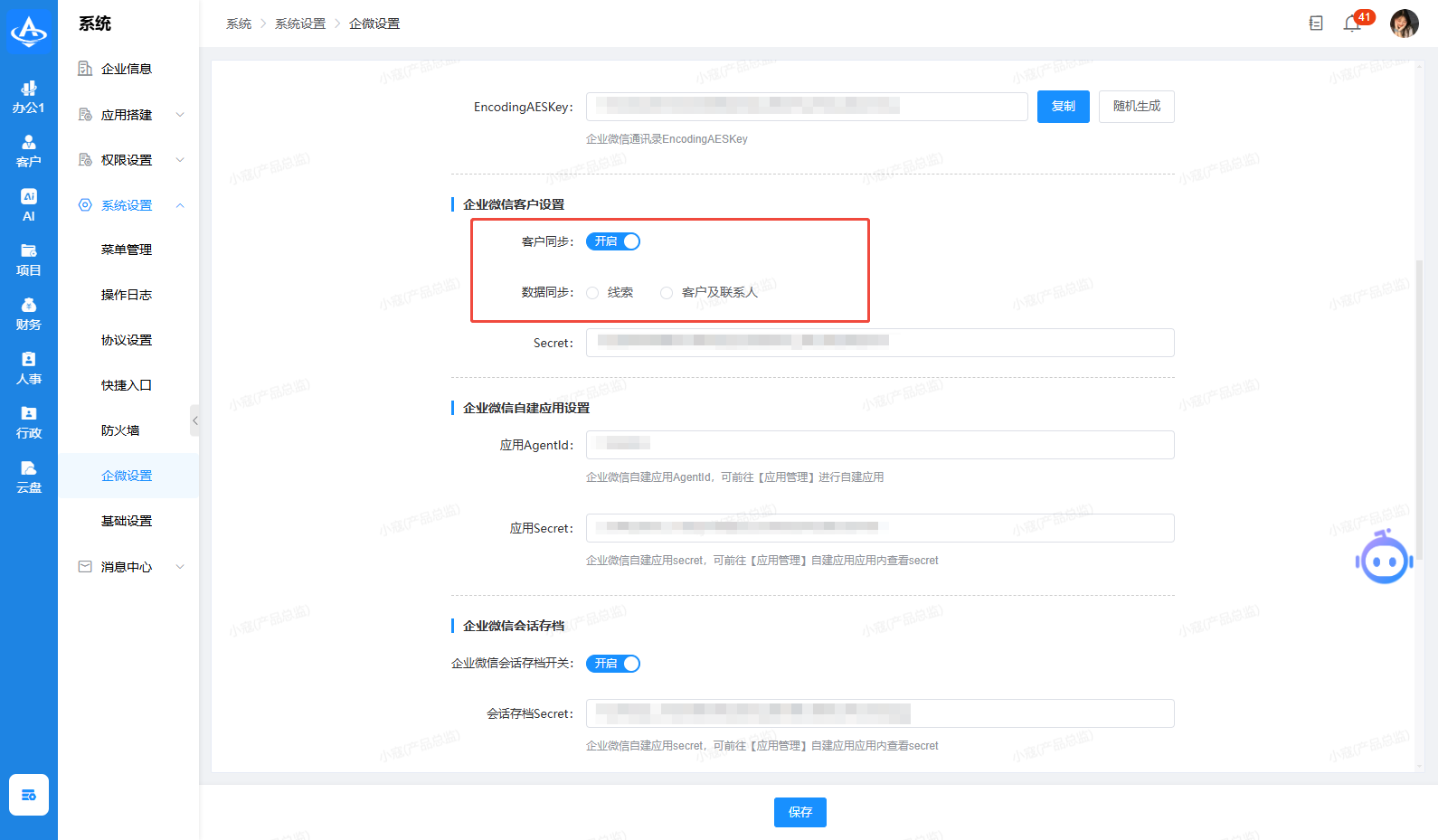Image resolution: width=1438 pixels, height=840 pixels.
Task: Select the 企微设置 menu item
Action: pyautogui.click(x=128, y=476)
